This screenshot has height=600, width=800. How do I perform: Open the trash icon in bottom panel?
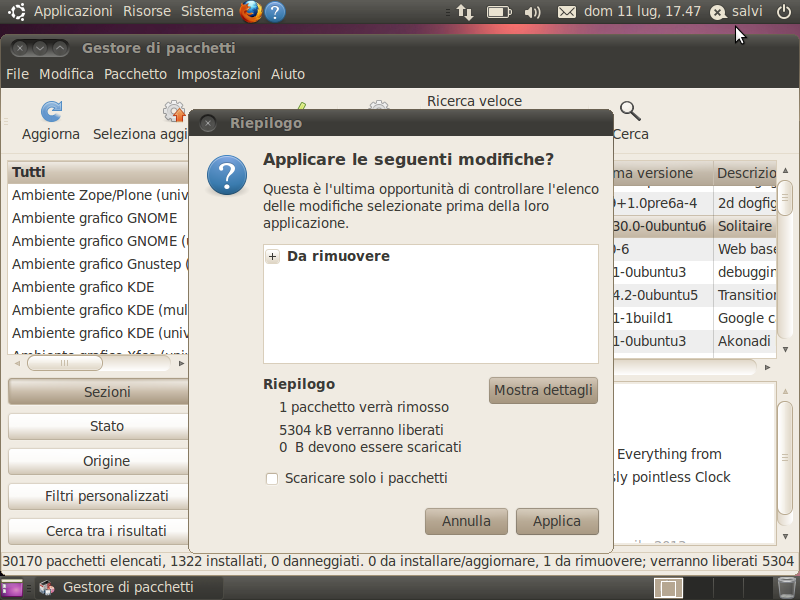(786, 587)
